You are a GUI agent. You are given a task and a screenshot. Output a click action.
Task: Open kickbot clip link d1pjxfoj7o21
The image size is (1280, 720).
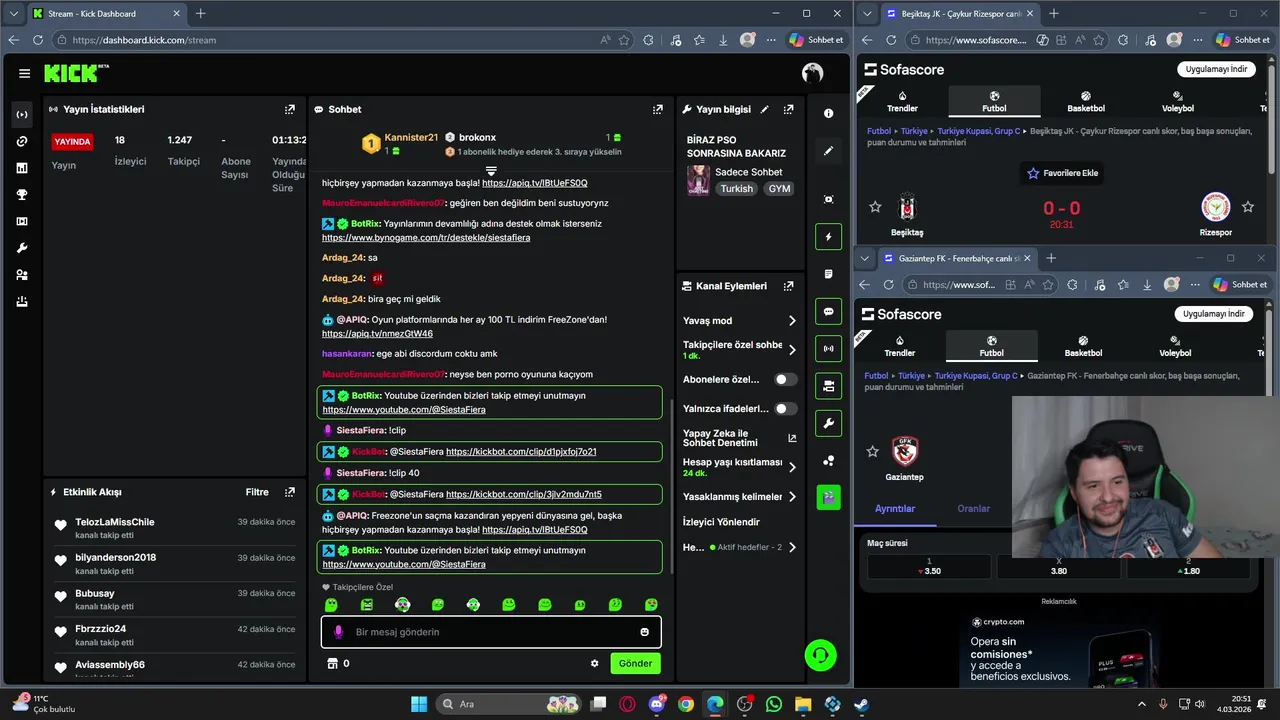[x=521, y=452]
